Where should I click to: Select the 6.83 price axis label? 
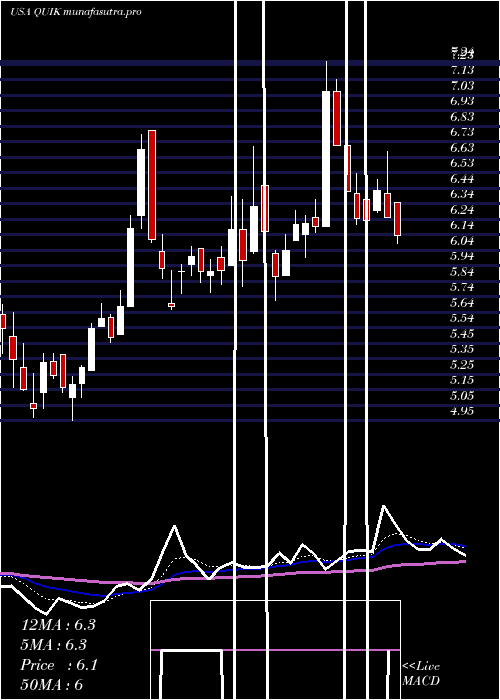coord(462,117)
